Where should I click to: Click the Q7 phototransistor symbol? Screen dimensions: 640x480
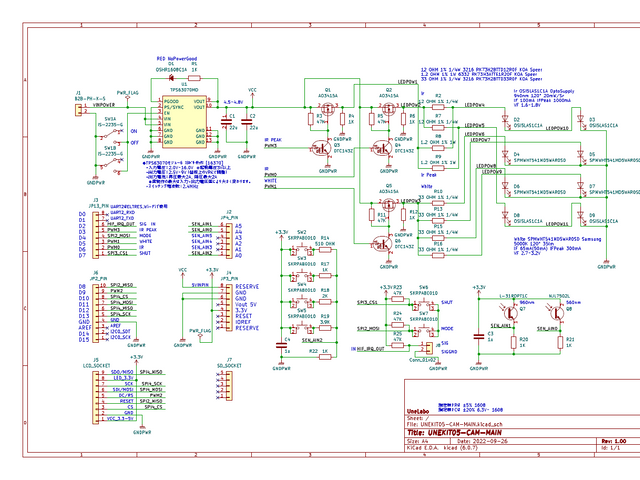tap(510, 313)
